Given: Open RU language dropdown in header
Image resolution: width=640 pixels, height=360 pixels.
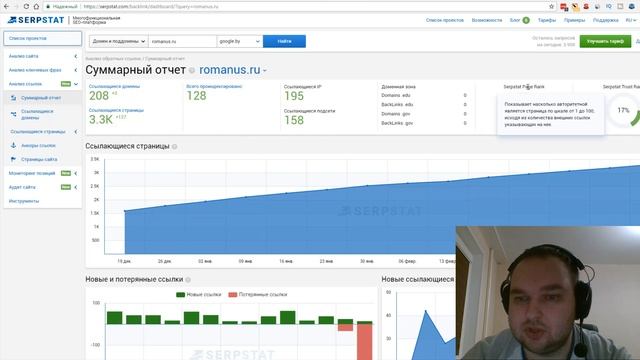Looking at the screenshot, I should (631, 20).
